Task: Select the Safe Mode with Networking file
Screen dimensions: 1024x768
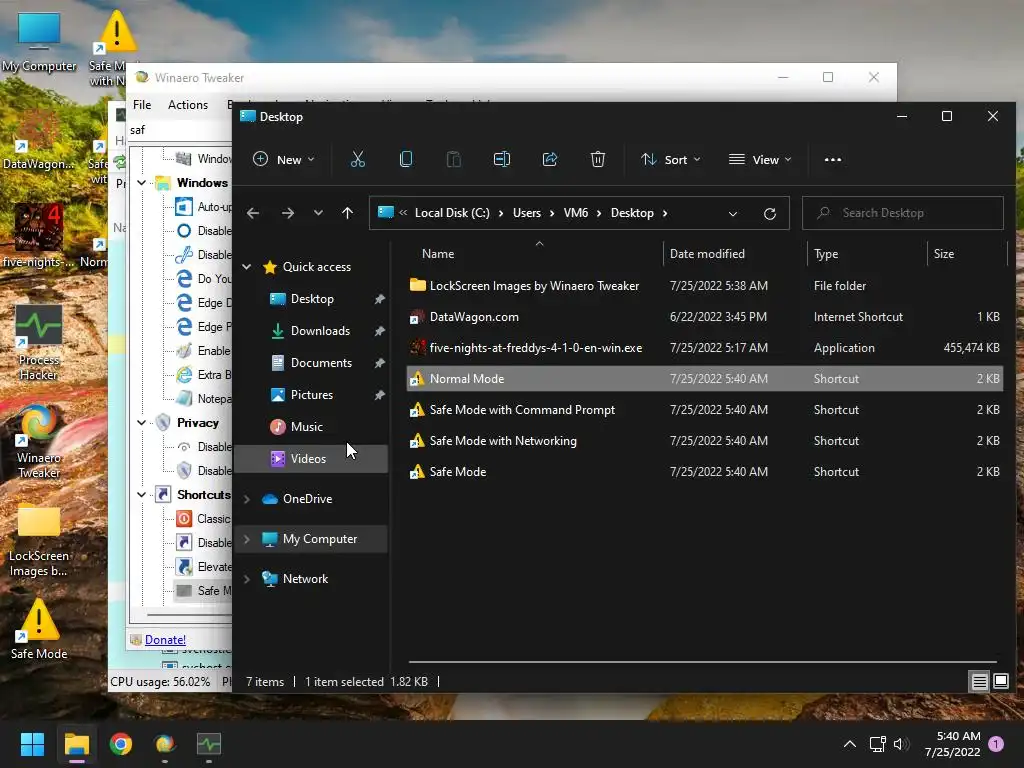Action: coord(704,441)
